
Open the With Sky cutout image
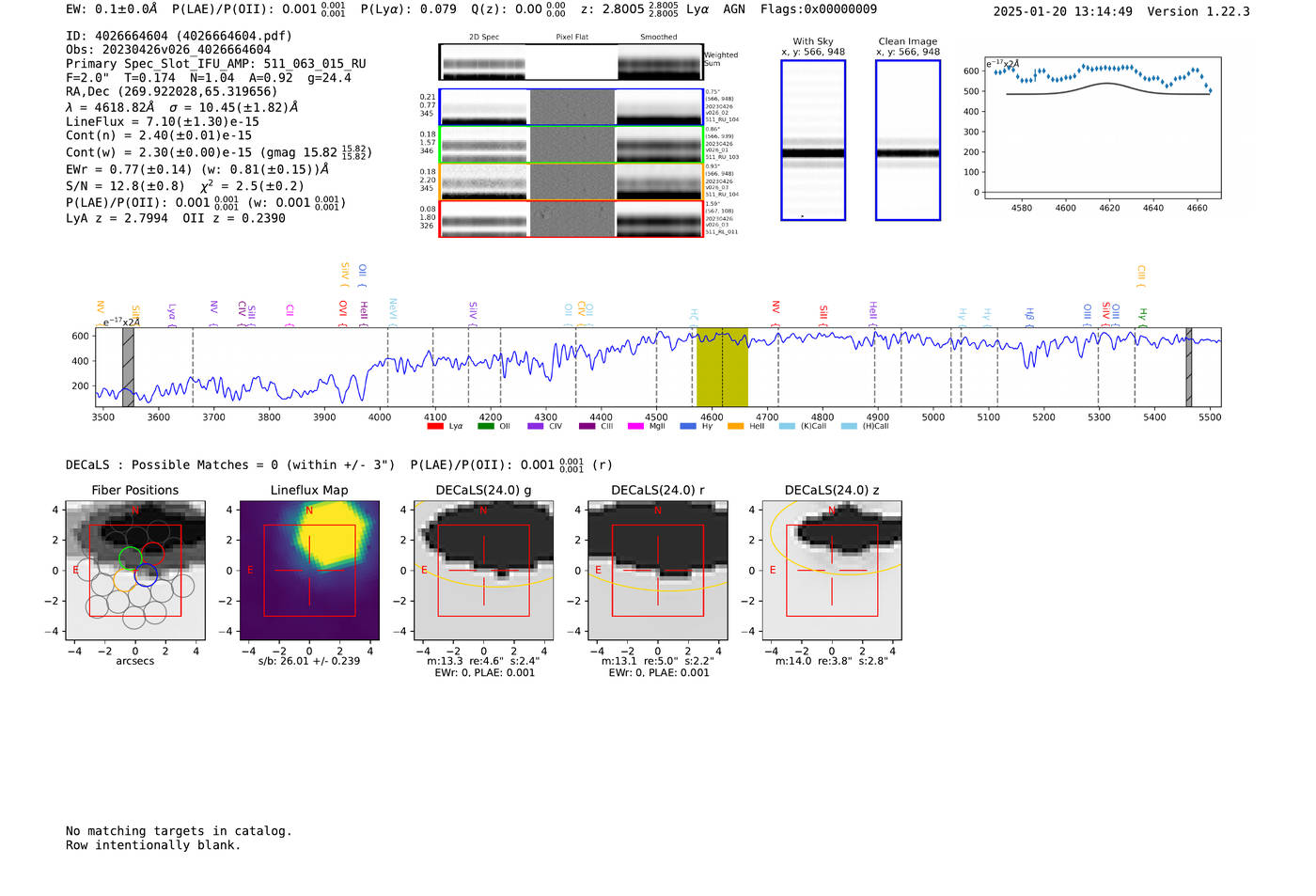813,140
